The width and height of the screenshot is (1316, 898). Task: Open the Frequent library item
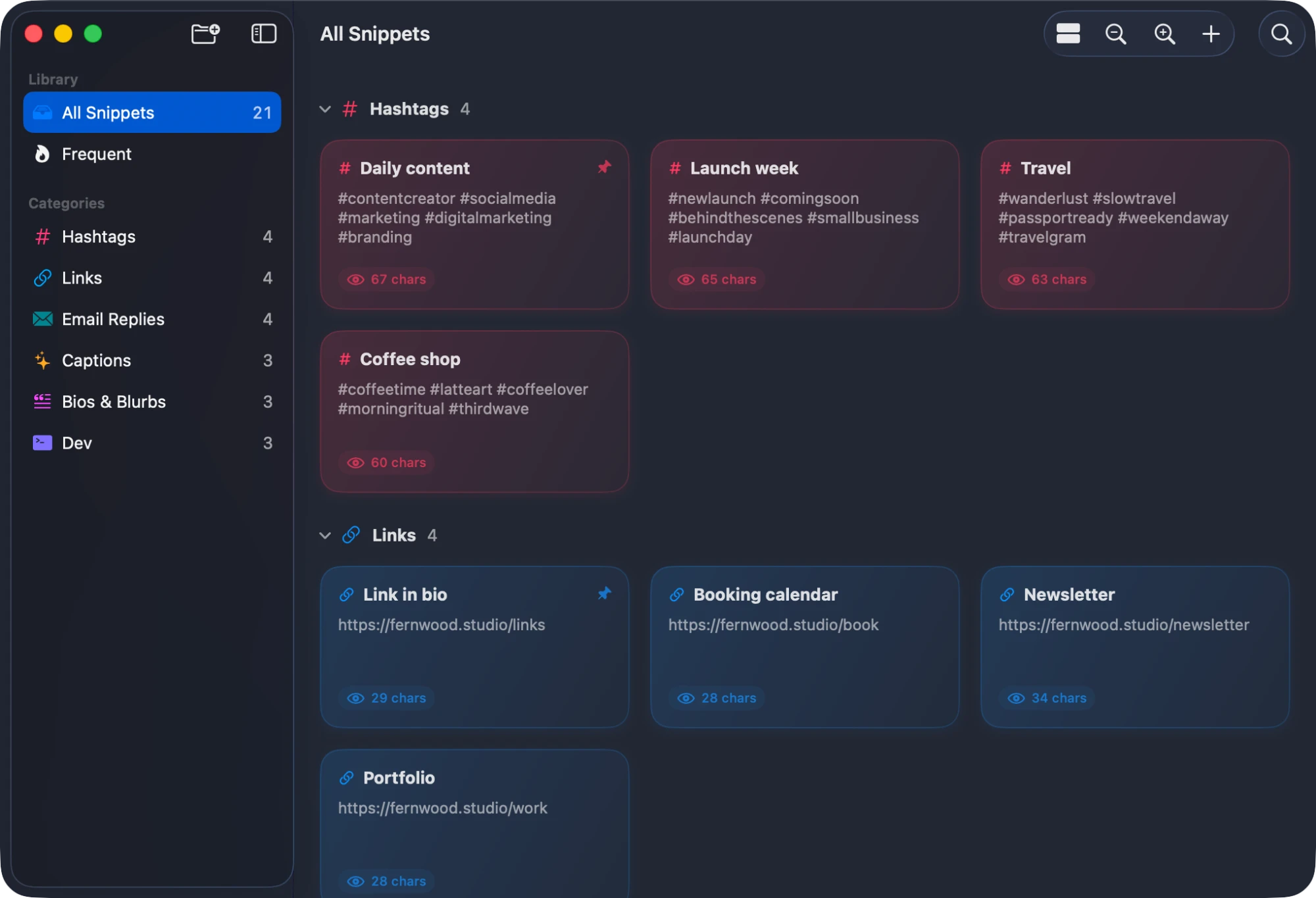click(152, 154)
